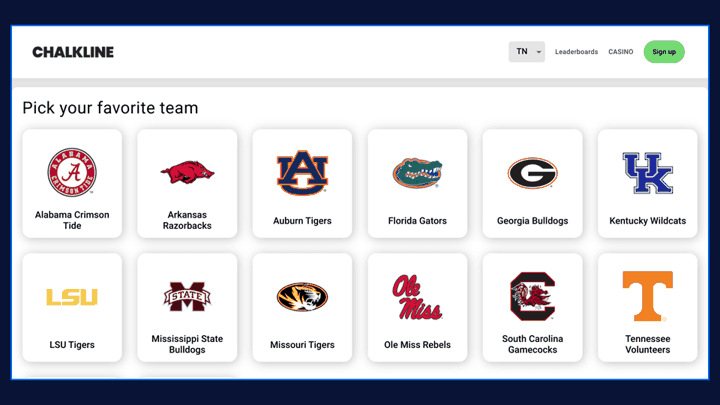Pick the orange Tennessee T logo
Image resolution: width=720 pixels, height=405 pixels.
coord(647,296)
